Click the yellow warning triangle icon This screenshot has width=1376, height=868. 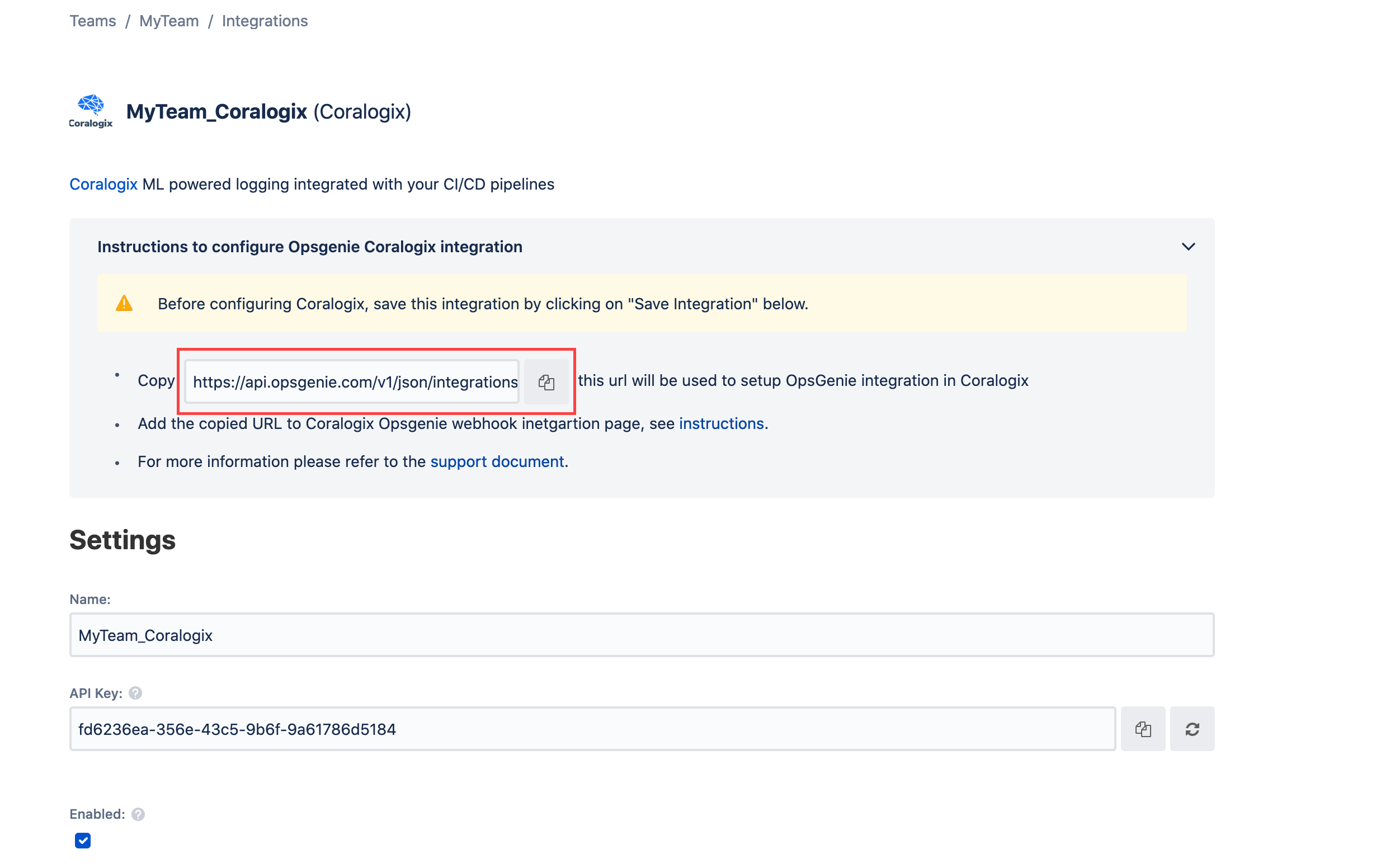[x=124, y=304]
